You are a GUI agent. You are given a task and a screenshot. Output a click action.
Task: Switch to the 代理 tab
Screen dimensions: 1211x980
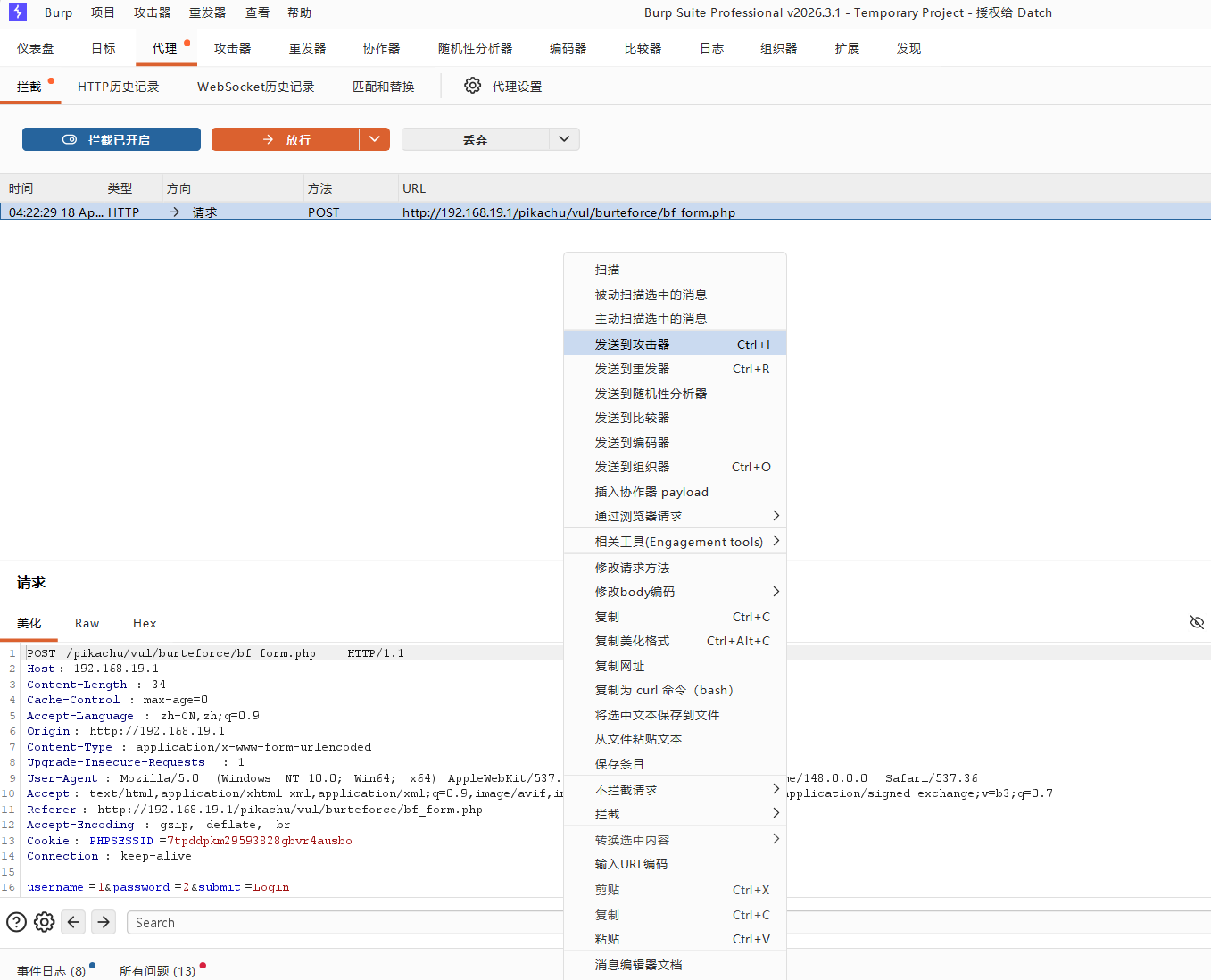(x=165, y=48)
